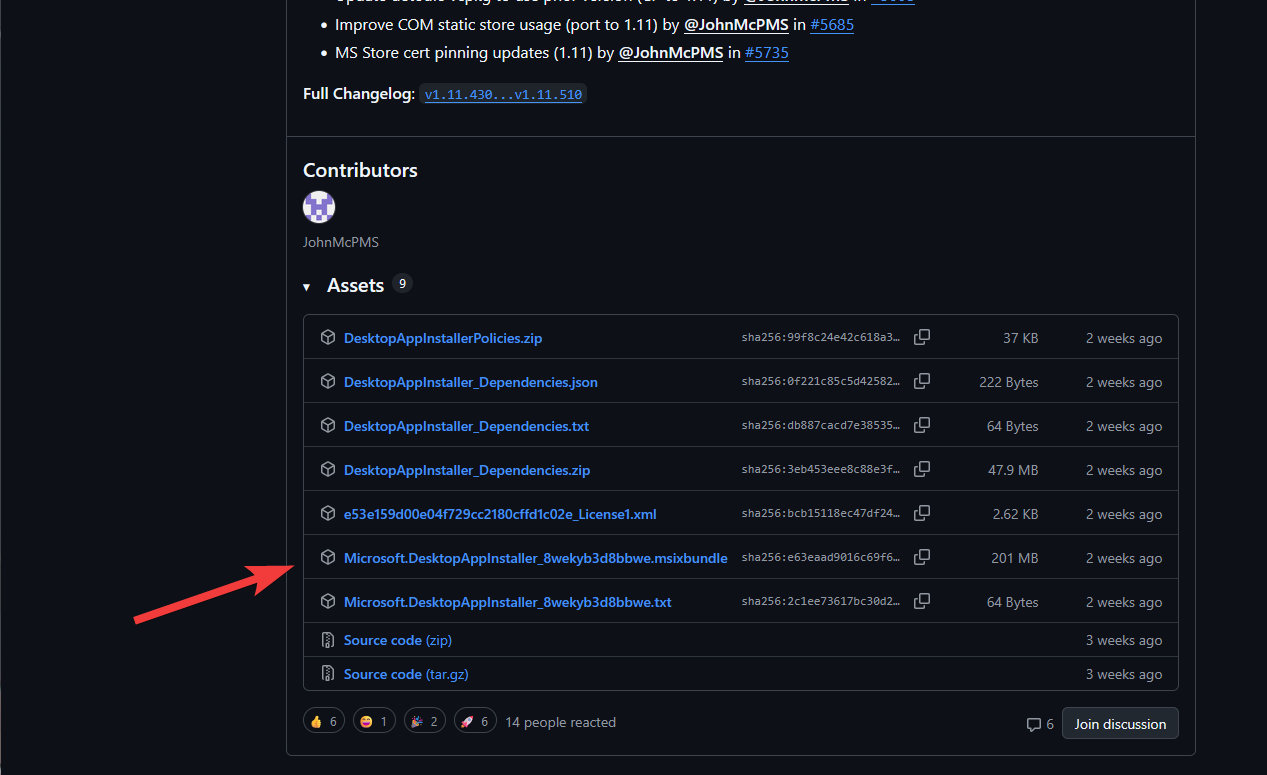Copy SHA256 hash for DesktopAppInstaller_Dependencies.json
1267x775 pixels.
[922, 381]
